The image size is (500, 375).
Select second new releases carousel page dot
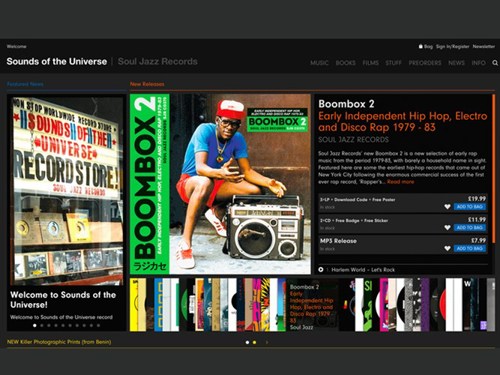coord(254,342)
